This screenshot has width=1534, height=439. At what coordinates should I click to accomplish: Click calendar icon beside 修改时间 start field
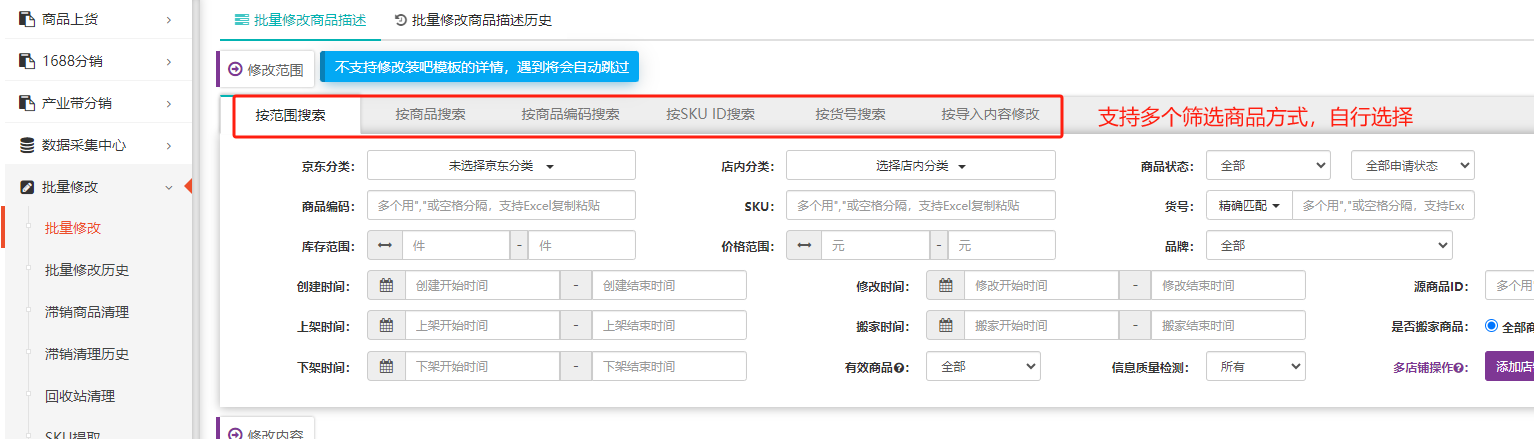tap(945, 286)
